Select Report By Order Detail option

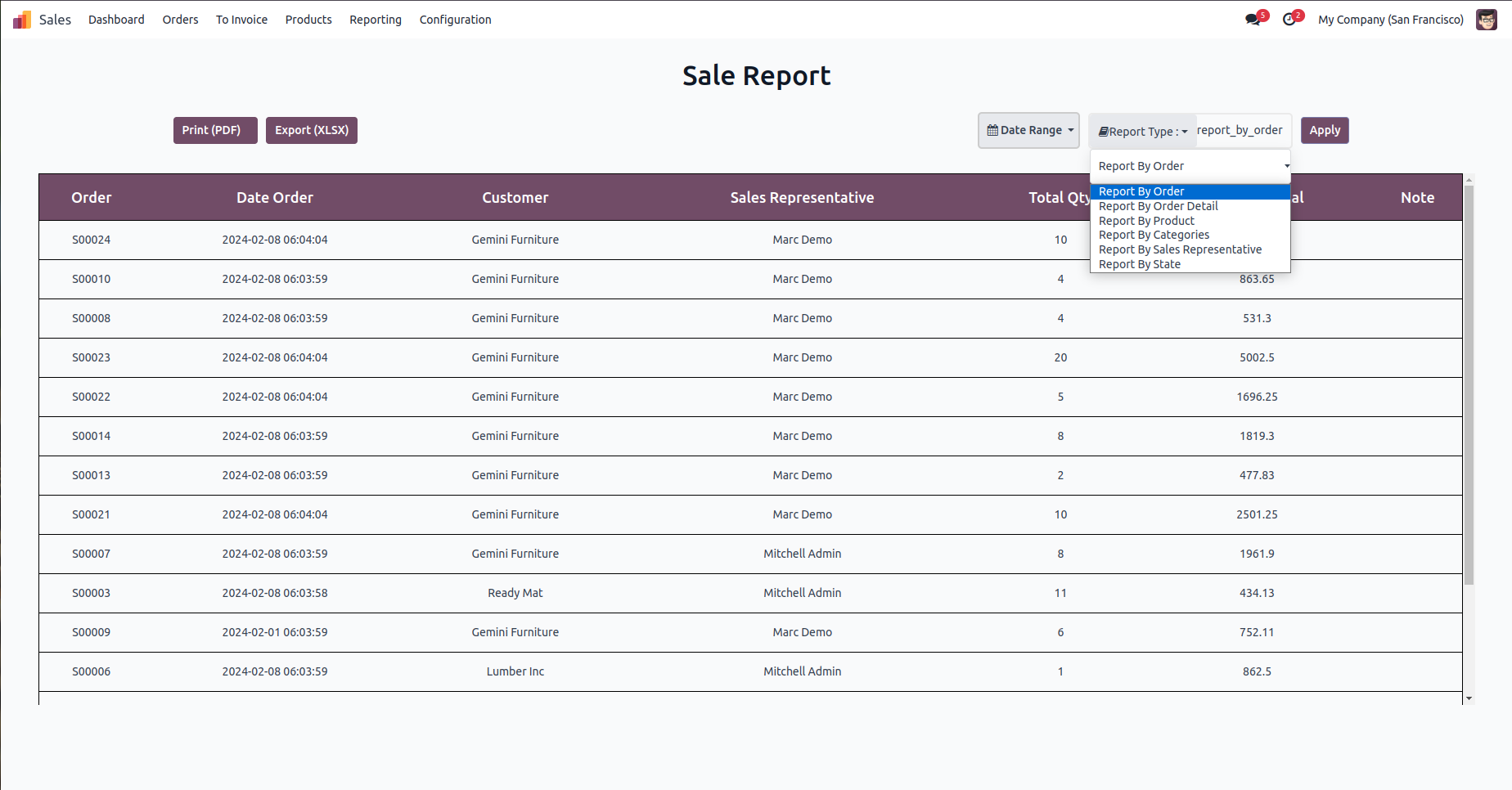pos(1158,206)
